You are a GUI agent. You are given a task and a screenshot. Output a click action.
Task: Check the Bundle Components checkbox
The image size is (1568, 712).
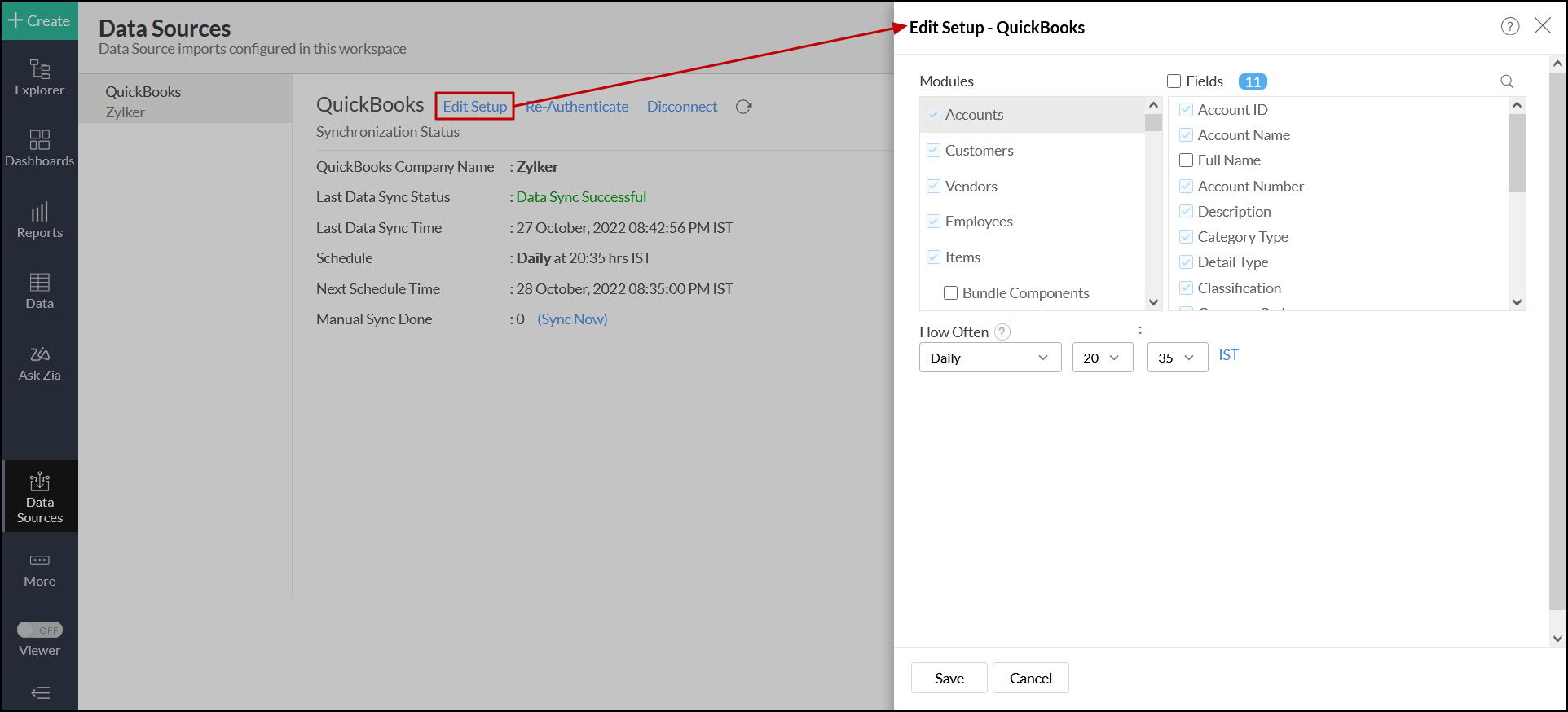950,293
